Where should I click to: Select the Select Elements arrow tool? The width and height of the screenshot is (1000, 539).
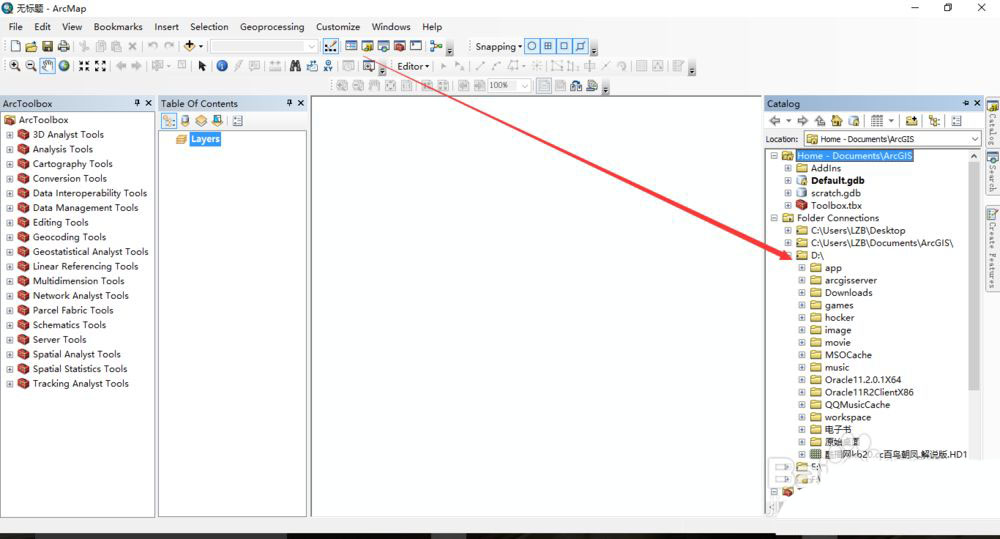202,66
